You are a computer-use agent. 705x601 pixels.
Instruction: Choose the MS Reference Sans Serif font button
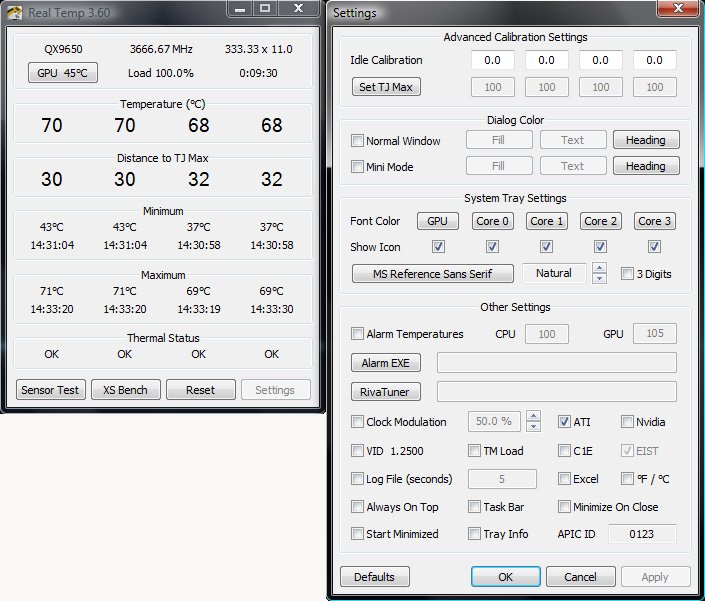pos(433,273)
